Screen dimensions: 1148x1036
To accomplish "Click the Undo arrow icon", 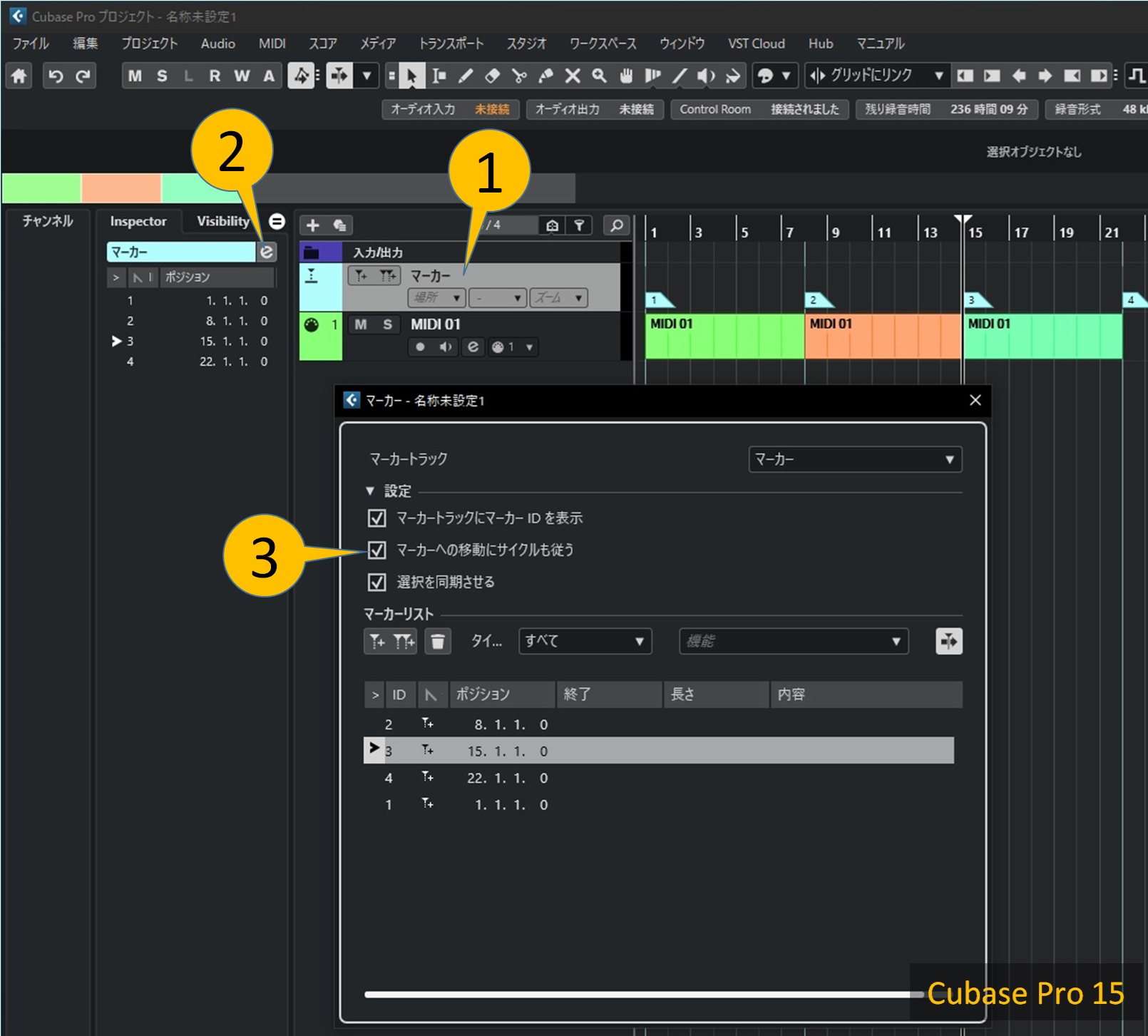I will (x=56, y=76).
